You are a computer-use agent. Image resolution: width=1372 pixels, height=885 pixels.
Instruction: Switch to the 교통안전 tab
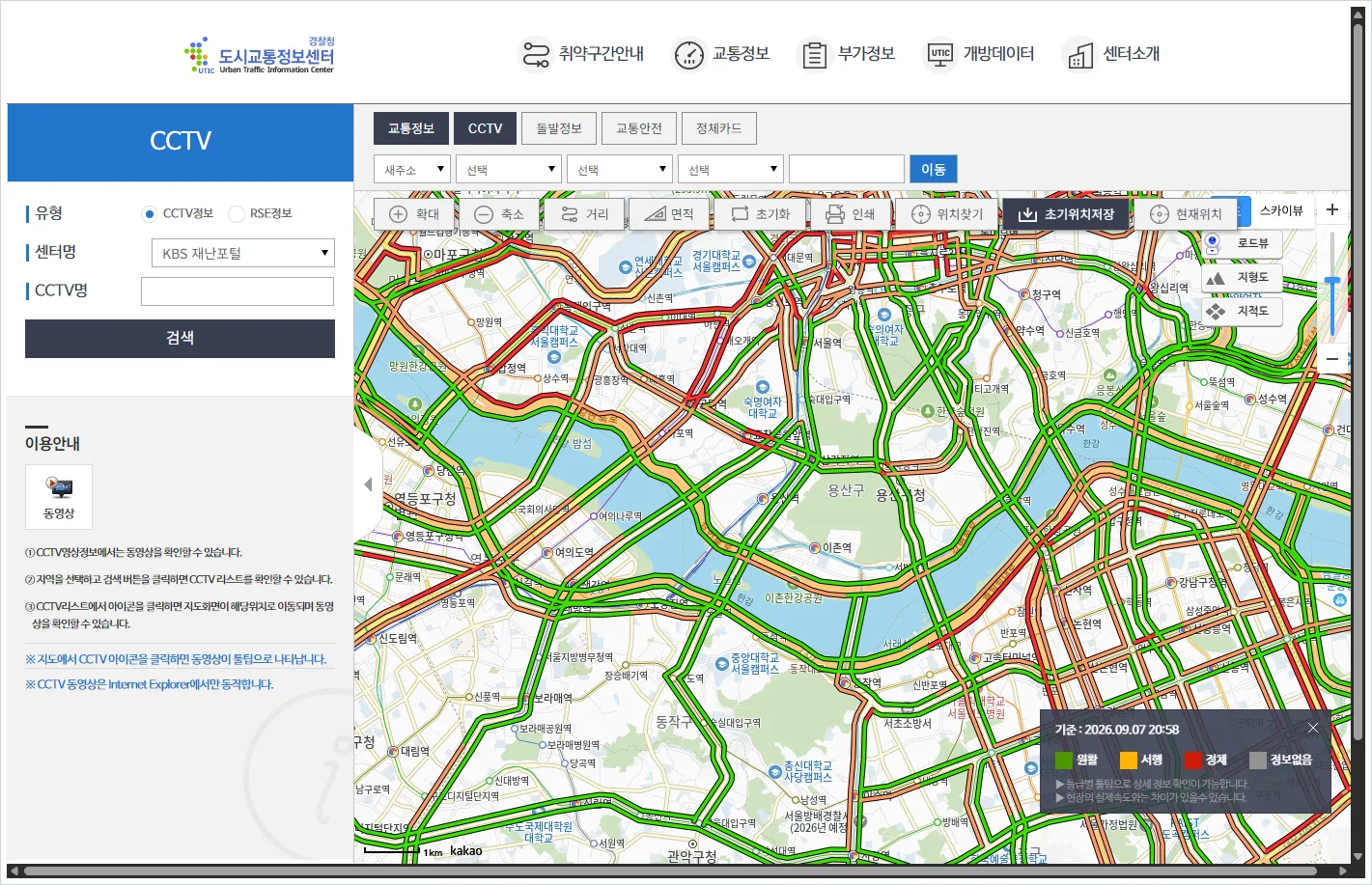click(x=639, y=128)
